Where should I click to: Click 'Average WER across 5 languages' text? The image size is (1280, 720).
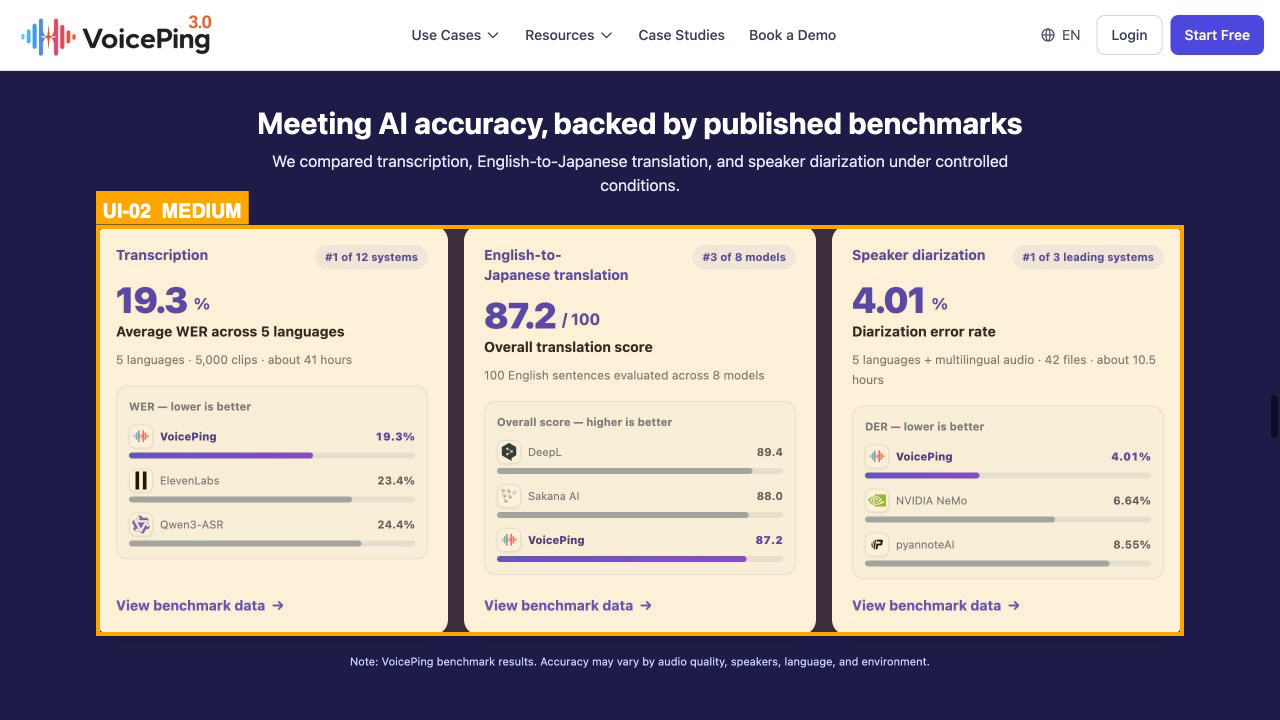(x=230, y=332)
